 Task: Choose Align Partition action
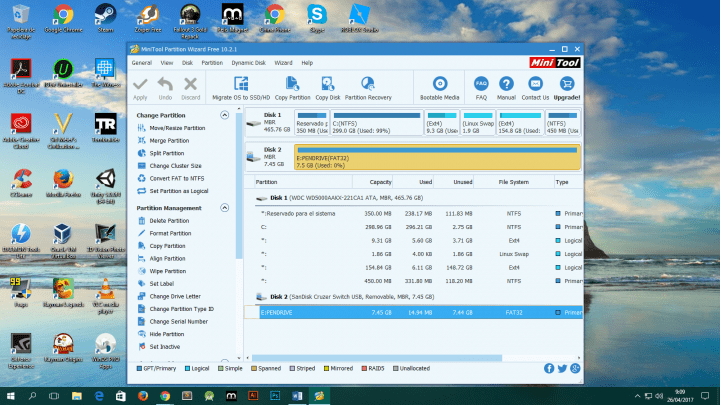point(167,259)
